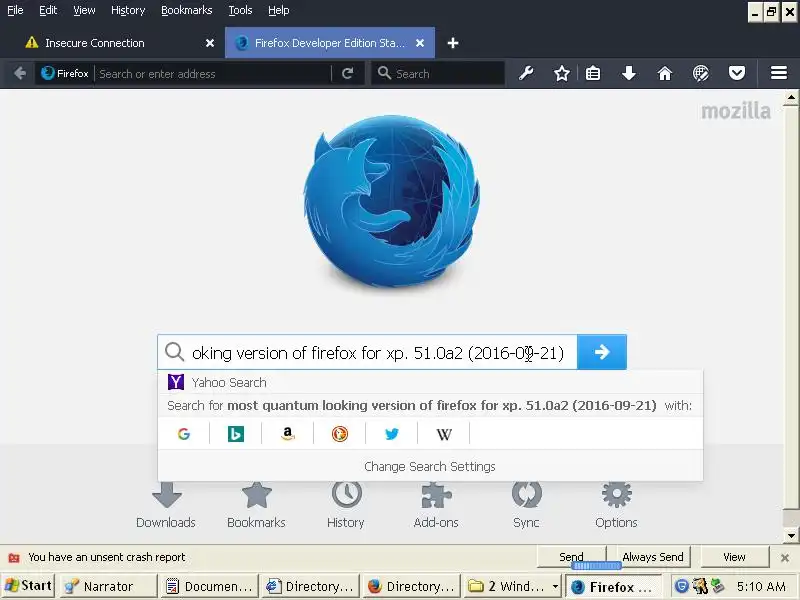Open the developer tools wrench icon
This screenshot has height=600, width=800.
pyautogui.click(x=526, y=73)
